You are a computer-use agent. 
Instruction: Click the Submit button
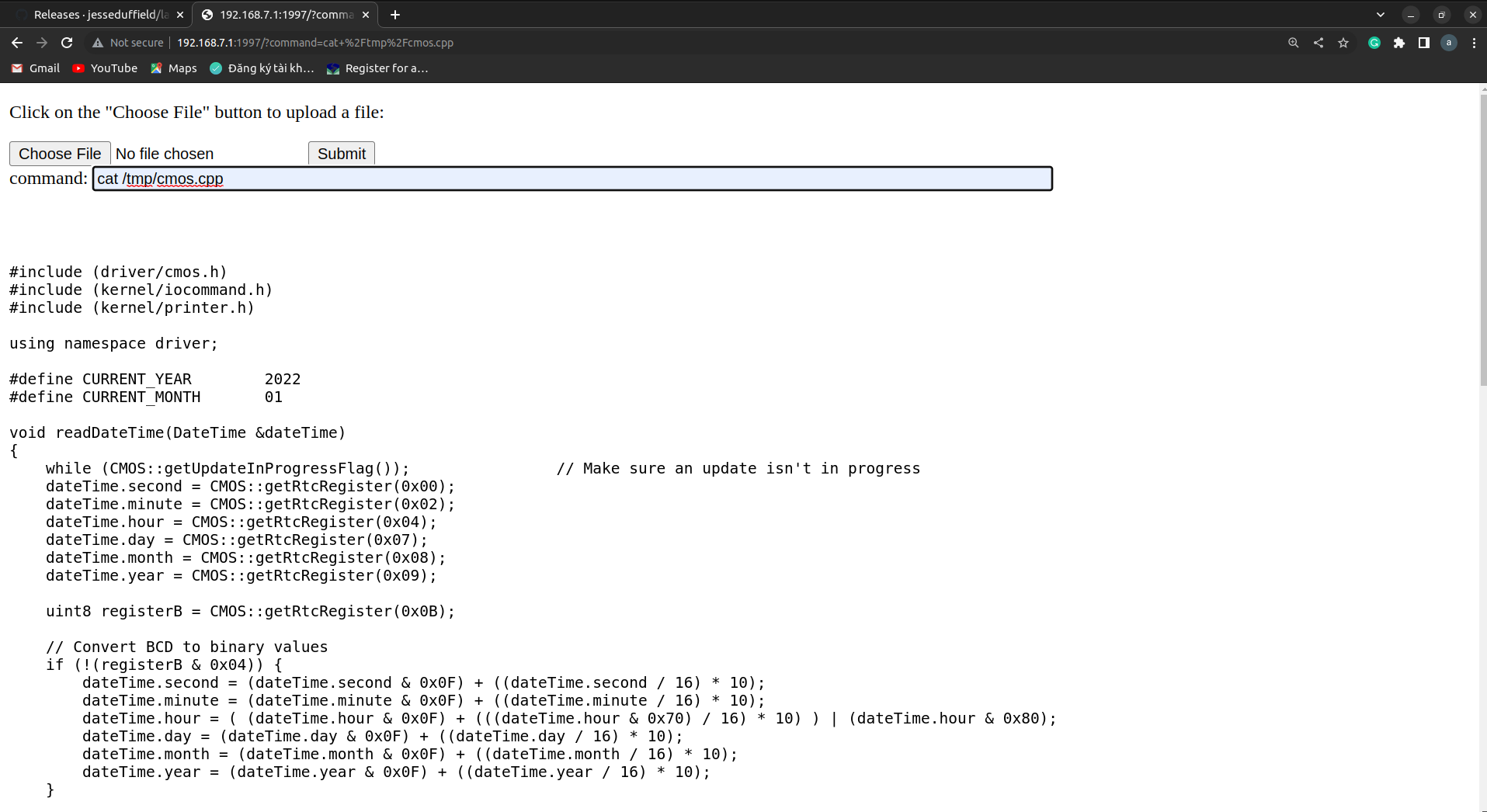pos(342,154)
